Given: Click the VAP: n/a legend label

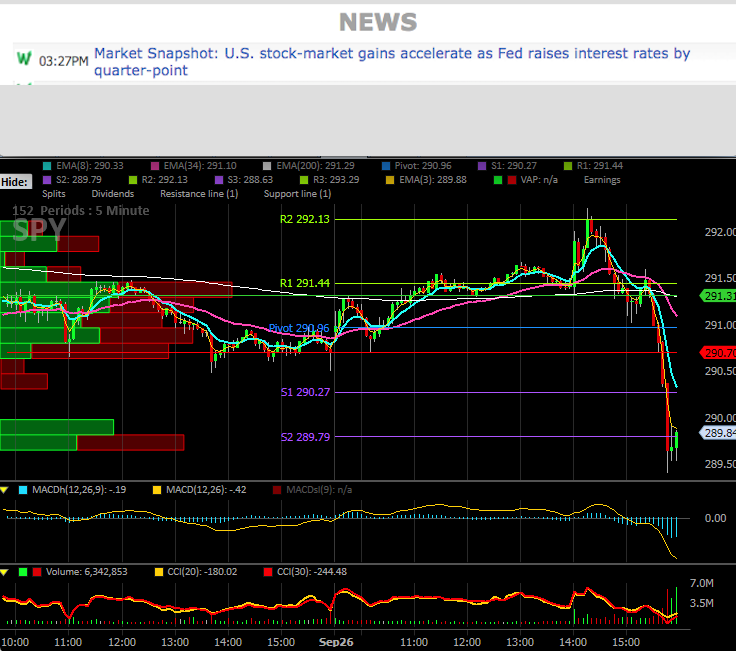Looking at the screenshot, I should point(539,180).
